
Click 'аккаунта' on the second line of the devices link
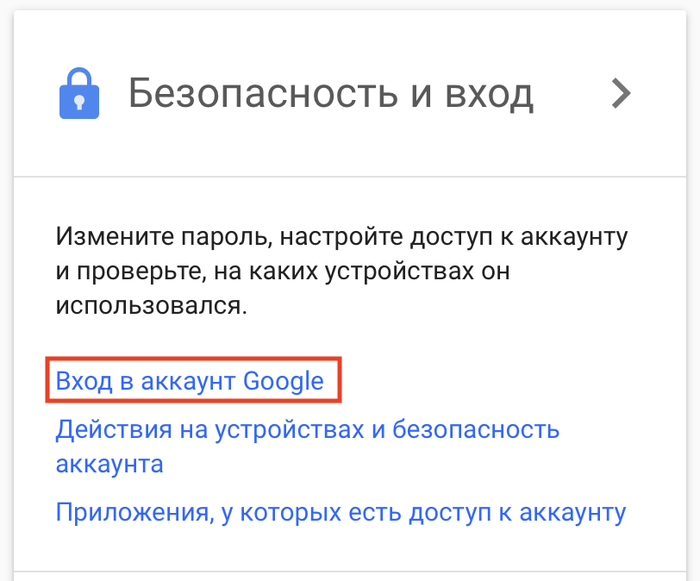coord(110,464)
